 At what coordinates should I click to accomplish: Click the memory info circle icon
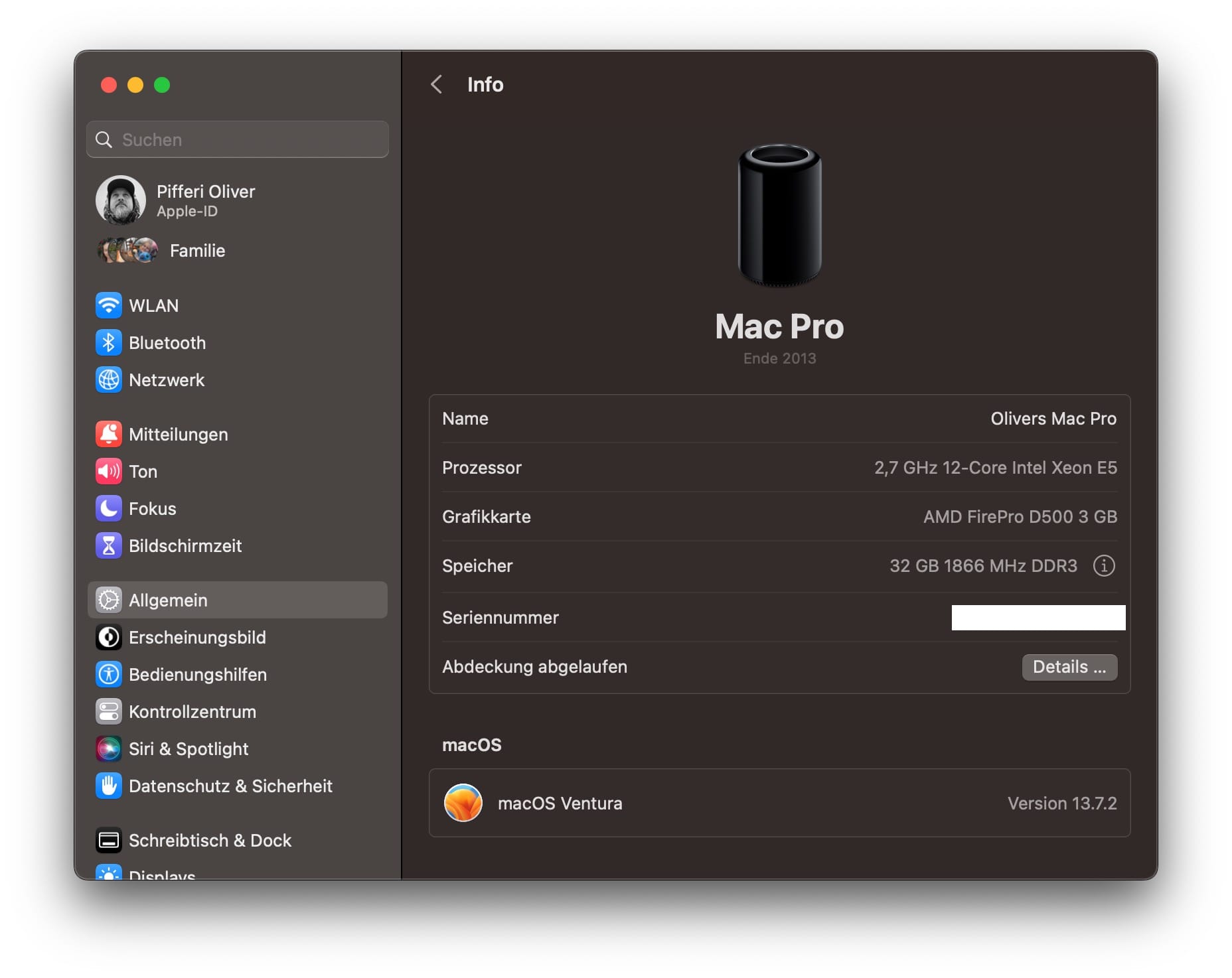1104,566
